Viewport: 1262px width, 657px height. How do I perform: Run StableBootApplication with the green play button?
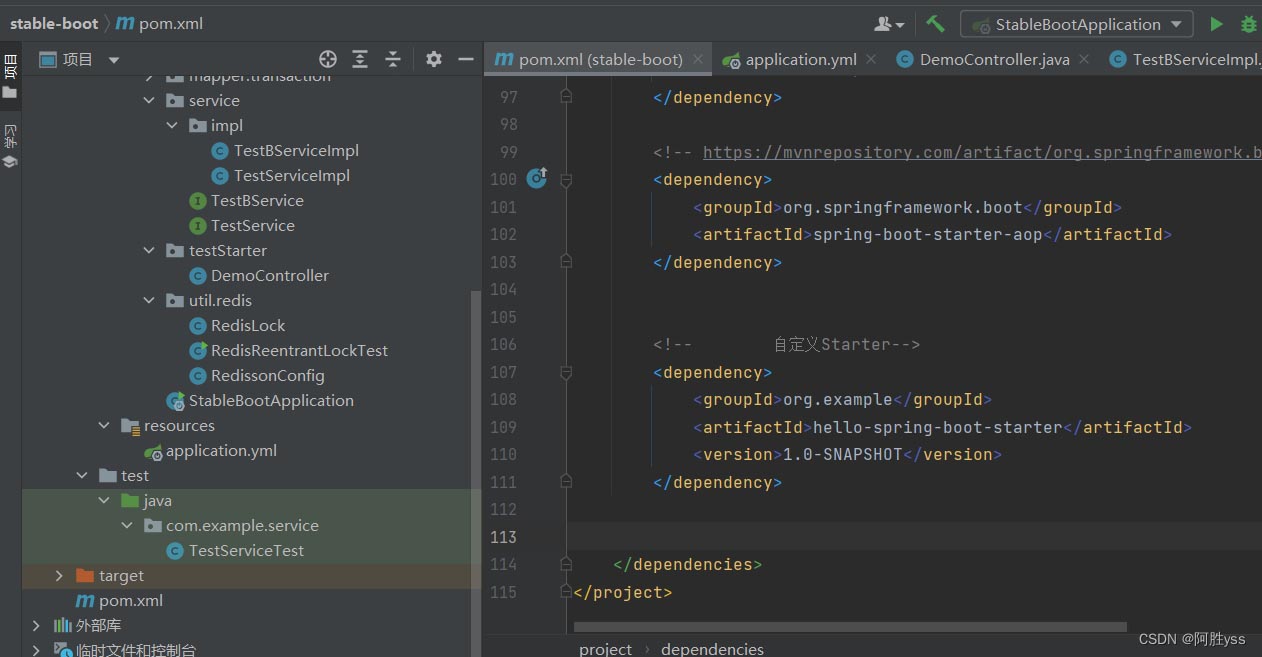[x=1216, y=24]
